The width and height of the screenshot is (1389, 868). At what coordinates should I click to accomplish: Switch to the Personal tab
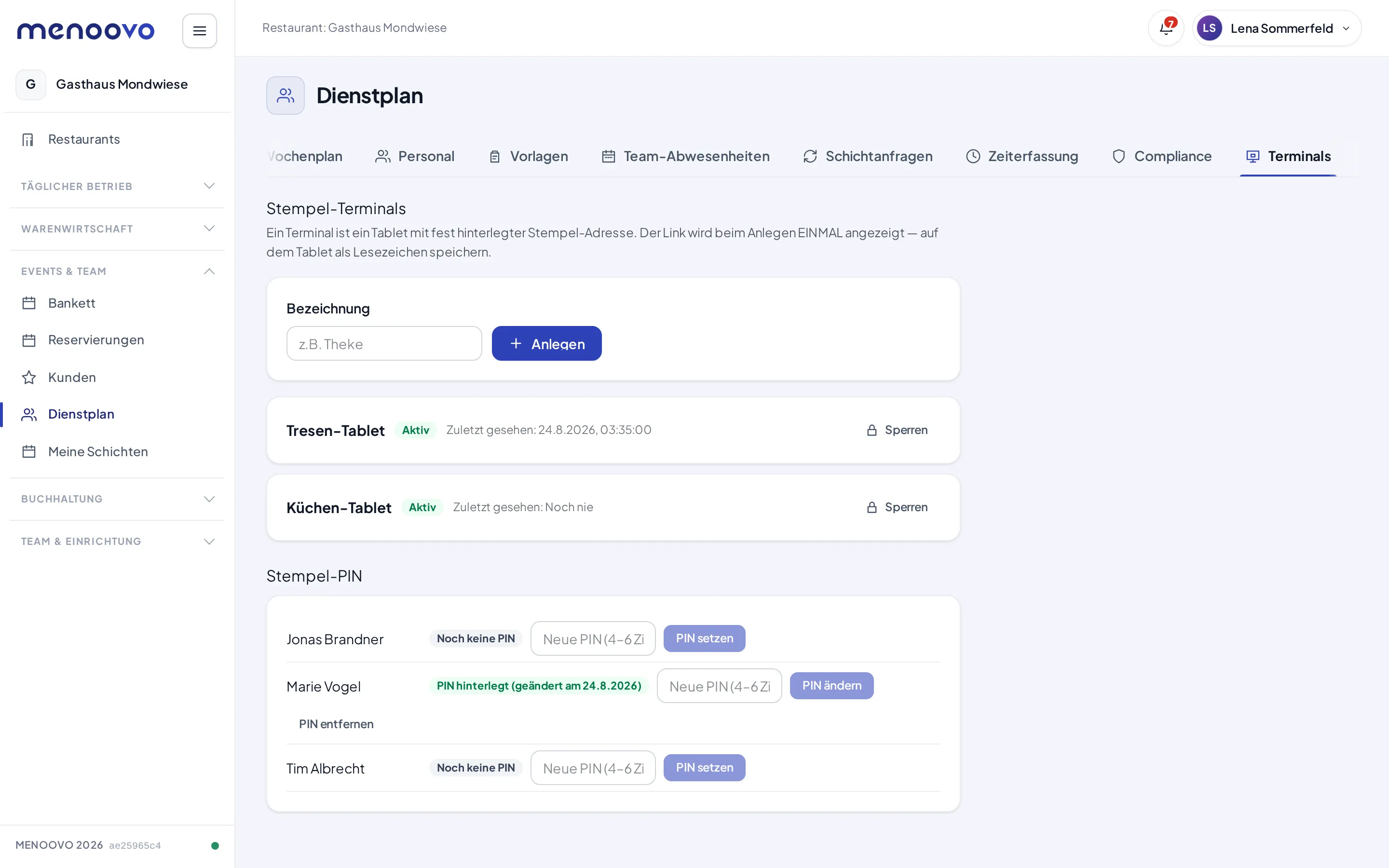pos(414,156)
